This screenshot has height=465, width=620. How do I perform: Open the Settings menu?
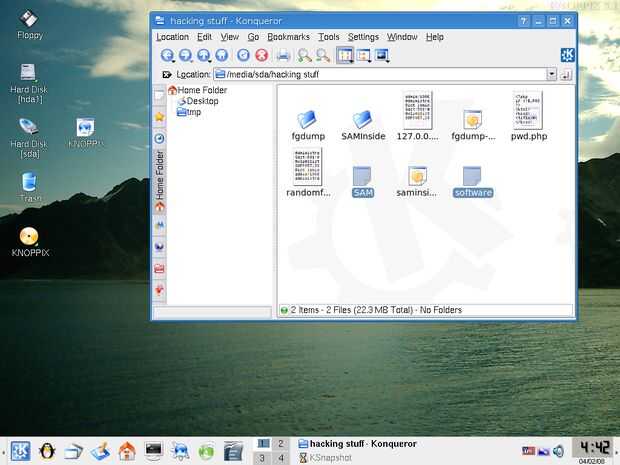363,37
